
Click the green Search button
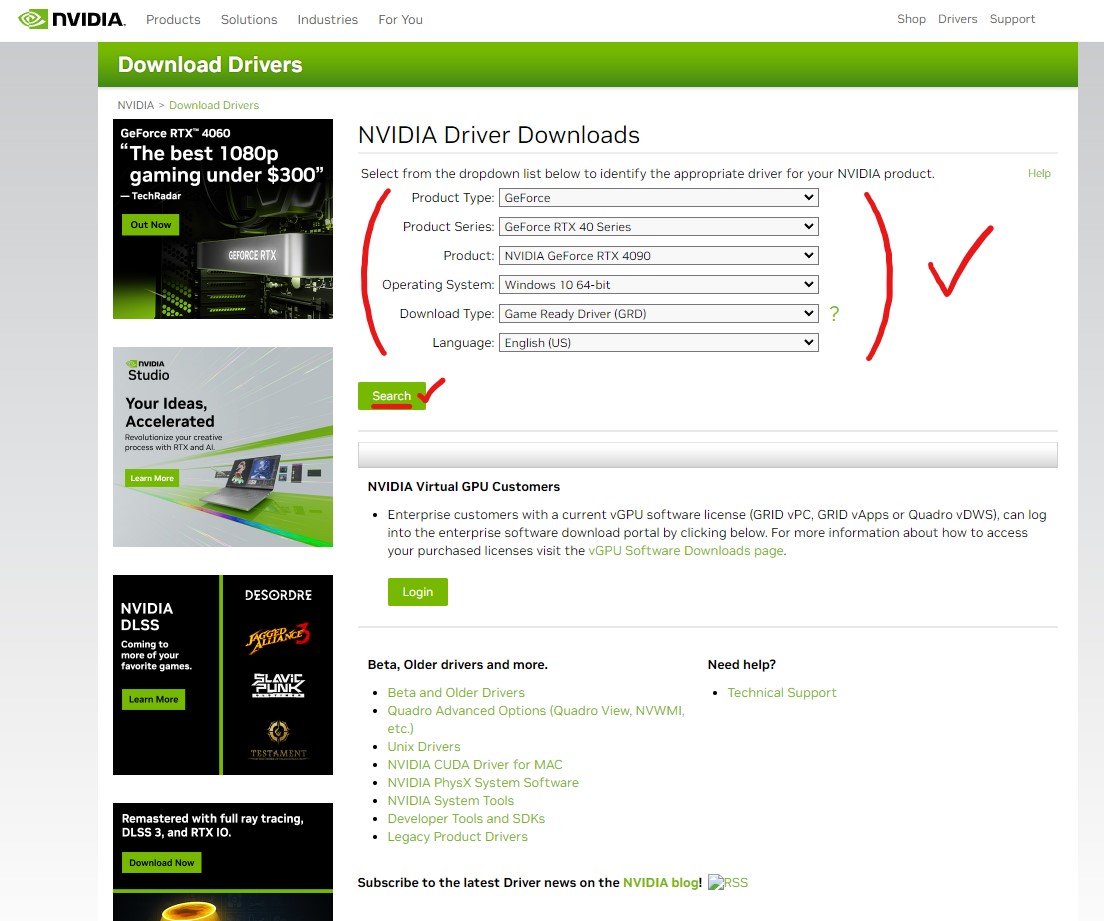pyautogui.click(x=391, y=396)
